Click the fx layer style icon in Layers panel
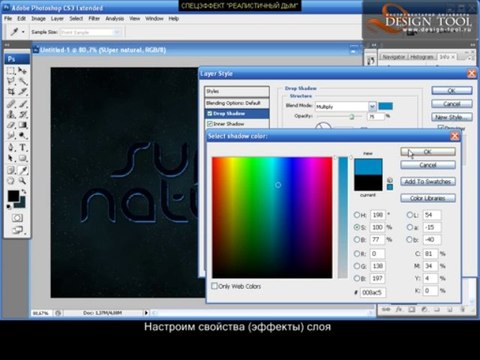The width and height of the screenshot is (480, 360). pos(399,310)
